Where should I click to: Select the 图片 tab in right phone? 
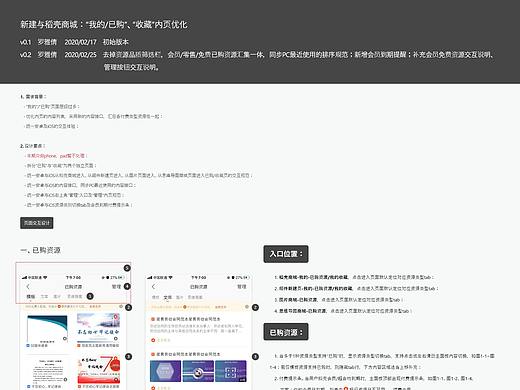[x=179, y=297]
